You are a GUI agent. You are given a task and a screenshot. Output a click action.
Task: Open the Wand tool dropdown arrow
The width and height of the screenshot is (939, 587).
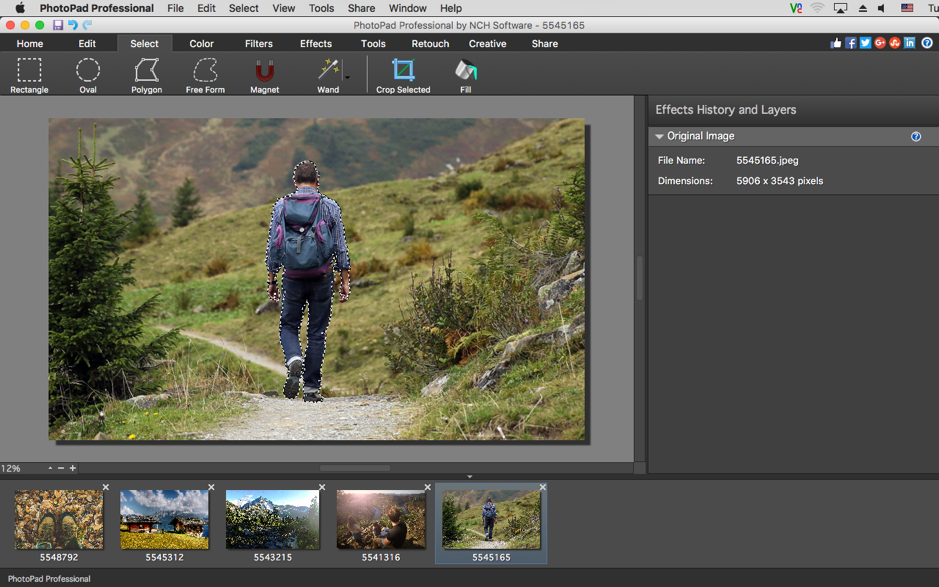click(x=347, y=77)
